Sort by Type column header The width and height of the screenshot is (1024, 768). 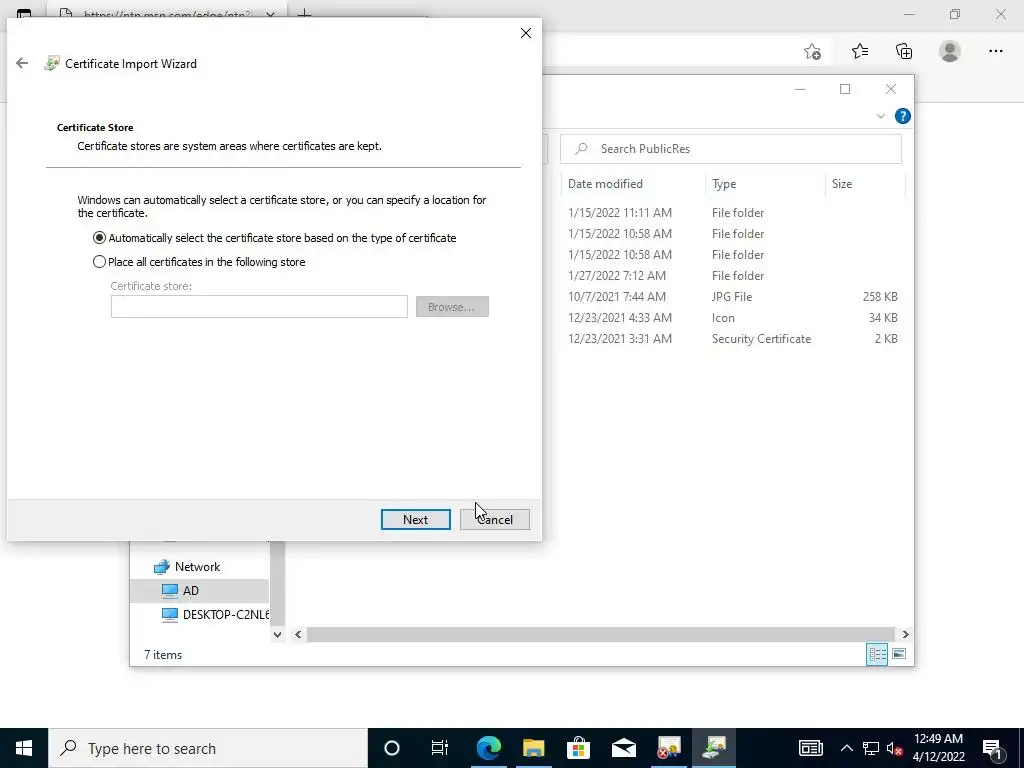[765, 184]
